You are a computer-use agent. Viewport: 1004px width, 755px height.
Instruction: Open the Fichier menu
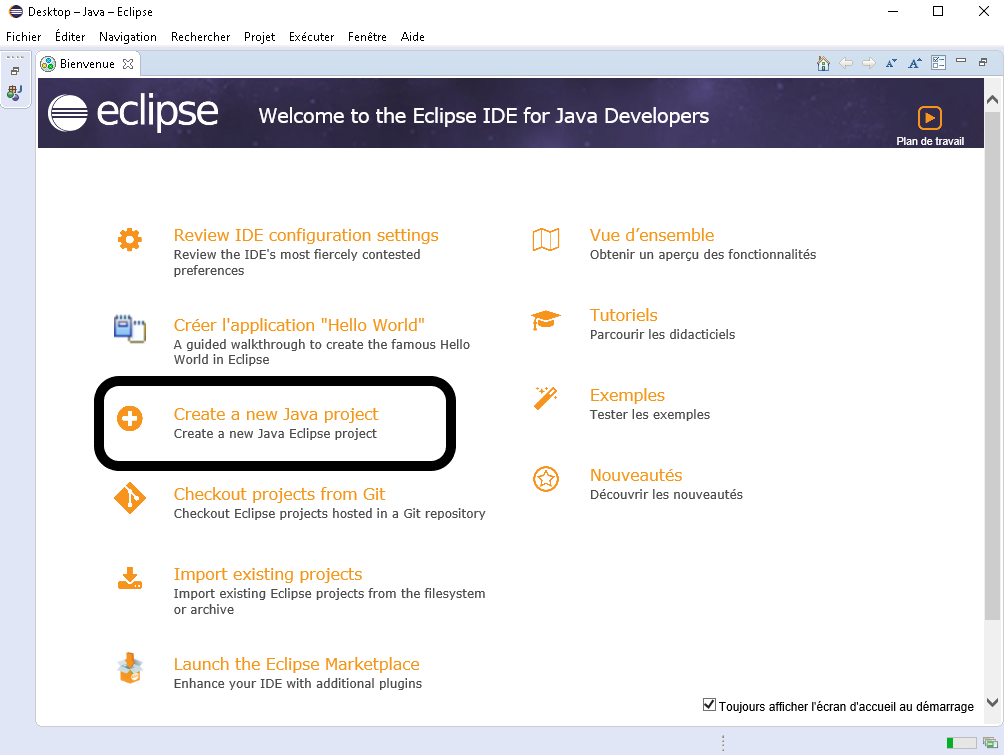[24, 37]
